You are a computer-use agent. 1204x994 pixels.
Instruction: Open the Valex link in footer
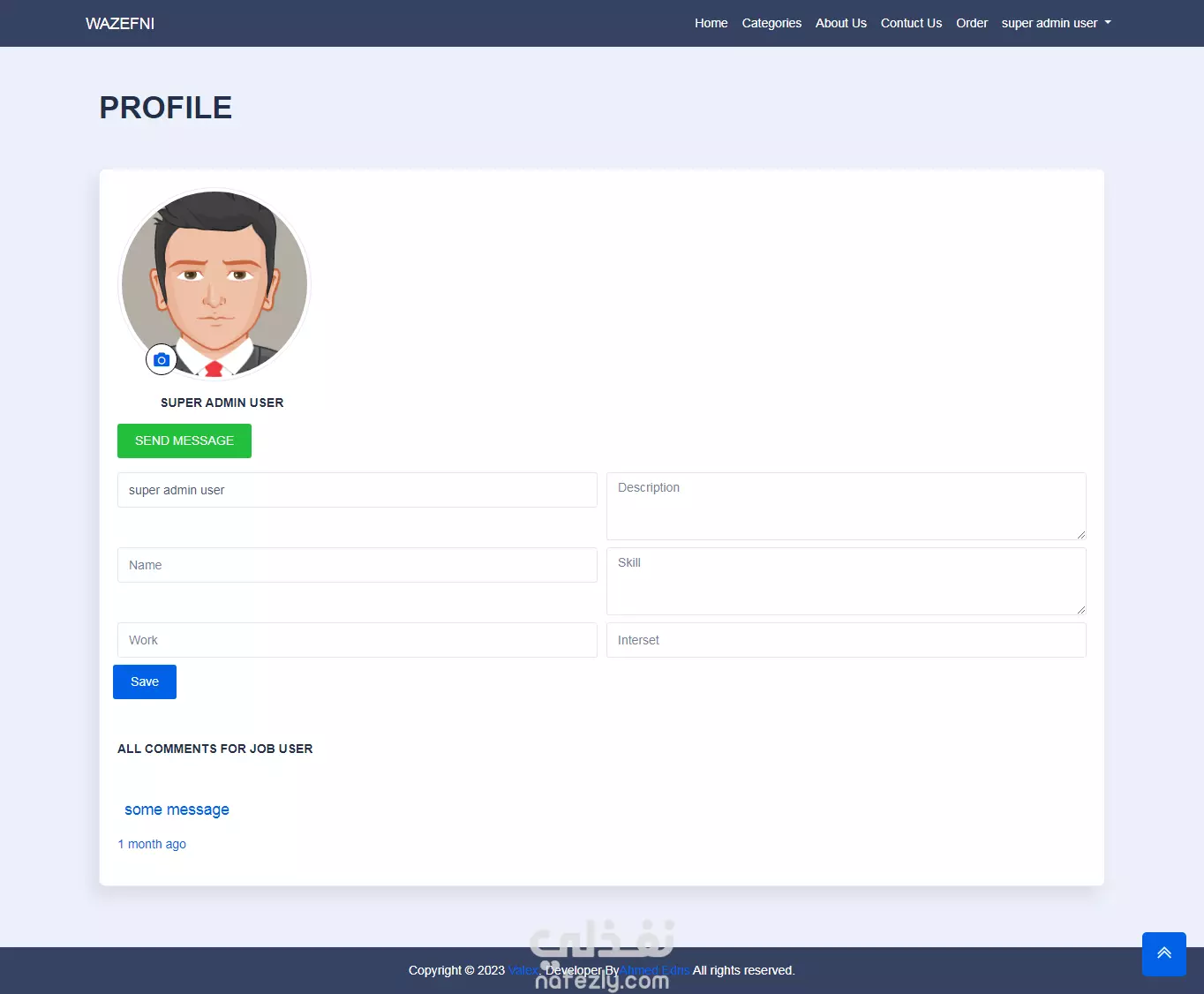523,970
